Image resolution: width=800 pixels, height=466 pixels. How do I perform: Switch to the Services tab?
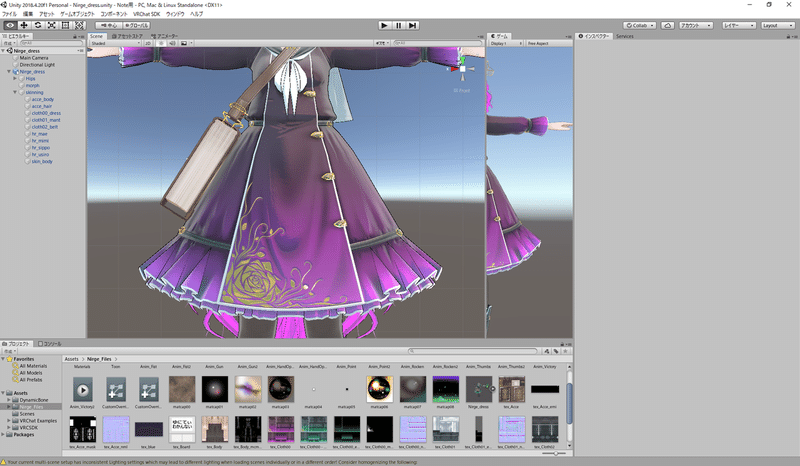point(624,36)
